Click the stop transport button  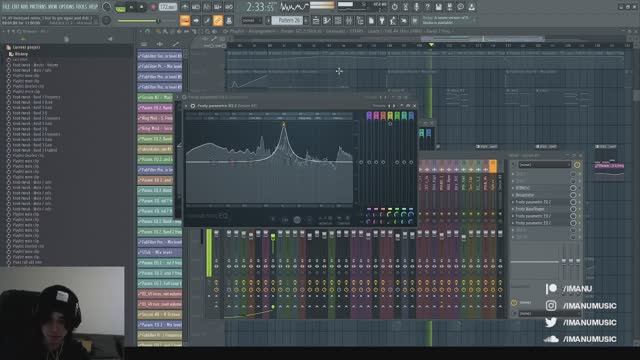coord(142,7)
